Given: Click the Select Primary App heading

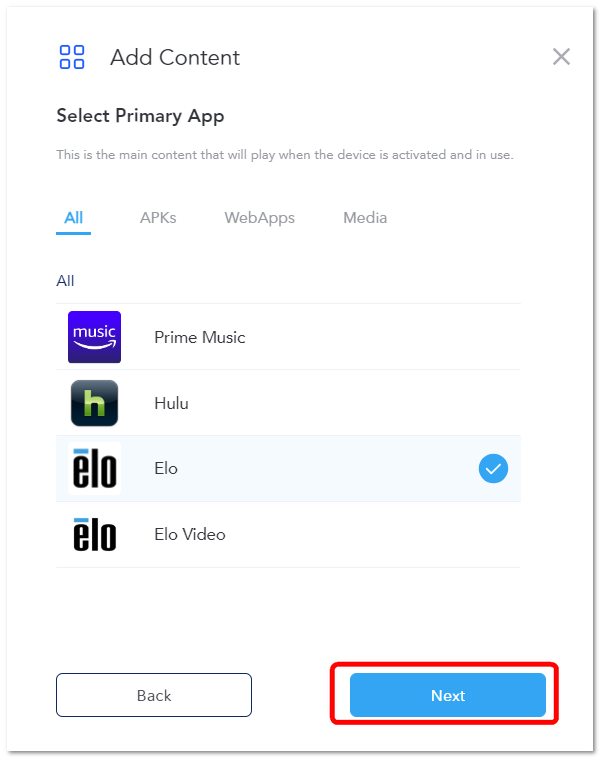Looking at the screenshot, I should 140,116.
